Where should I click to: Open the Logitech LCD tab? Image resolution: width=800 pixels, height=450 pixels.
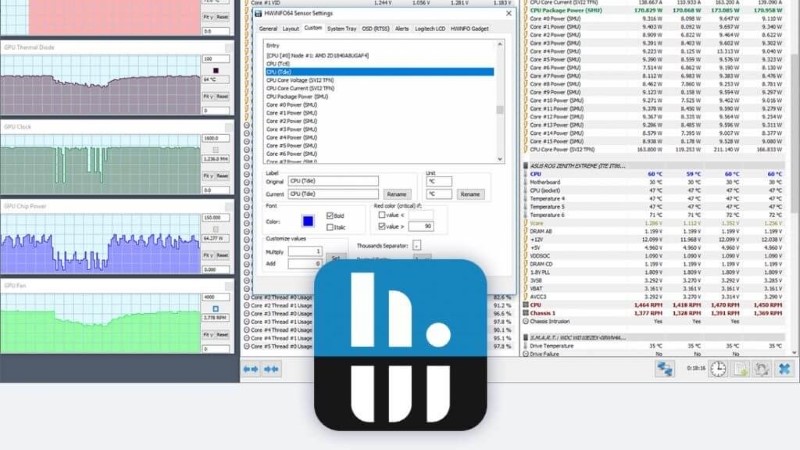click(x=430, y=29)
